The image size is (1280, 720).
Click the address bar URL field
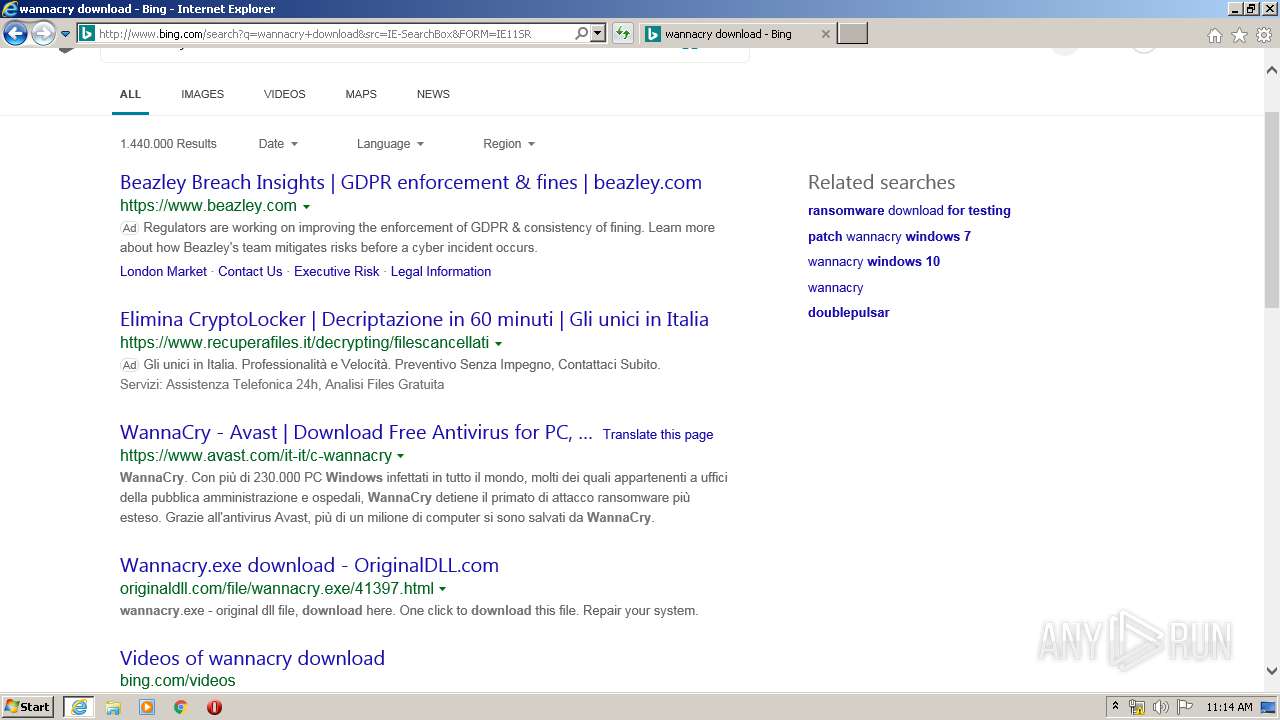334,34
